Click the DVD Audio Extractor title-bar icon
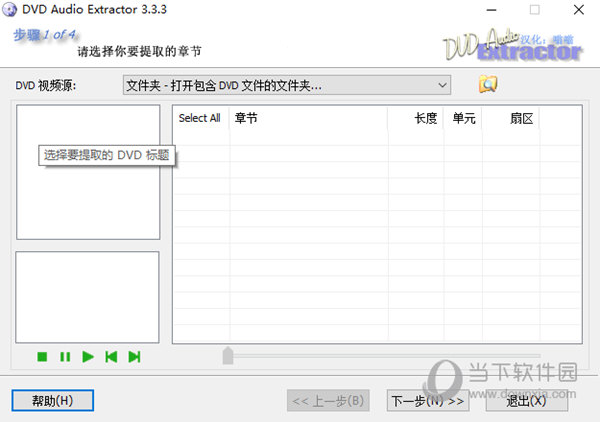Screen dimensions: 600x422 click(x=10, y=10)
